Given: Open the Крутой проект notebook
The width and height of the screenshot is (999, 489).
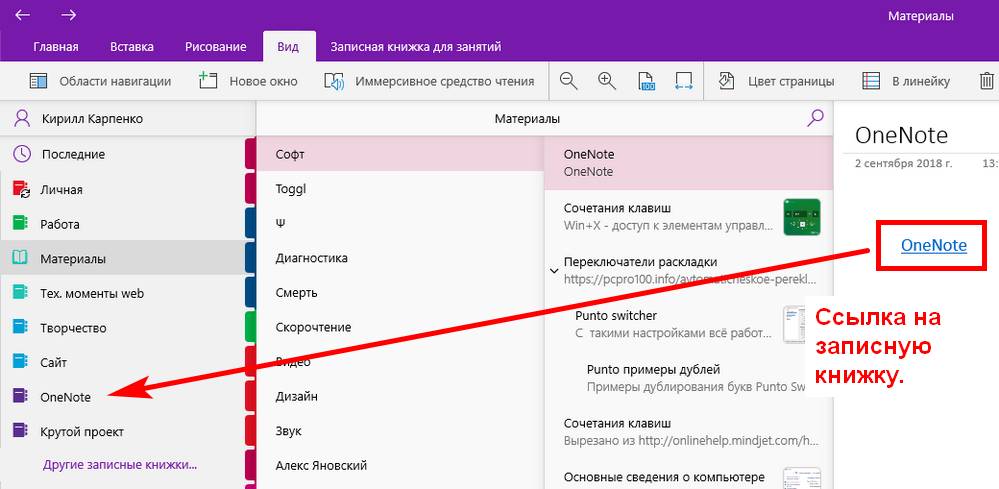Looking at the screenshot, I should pos(122,431).
